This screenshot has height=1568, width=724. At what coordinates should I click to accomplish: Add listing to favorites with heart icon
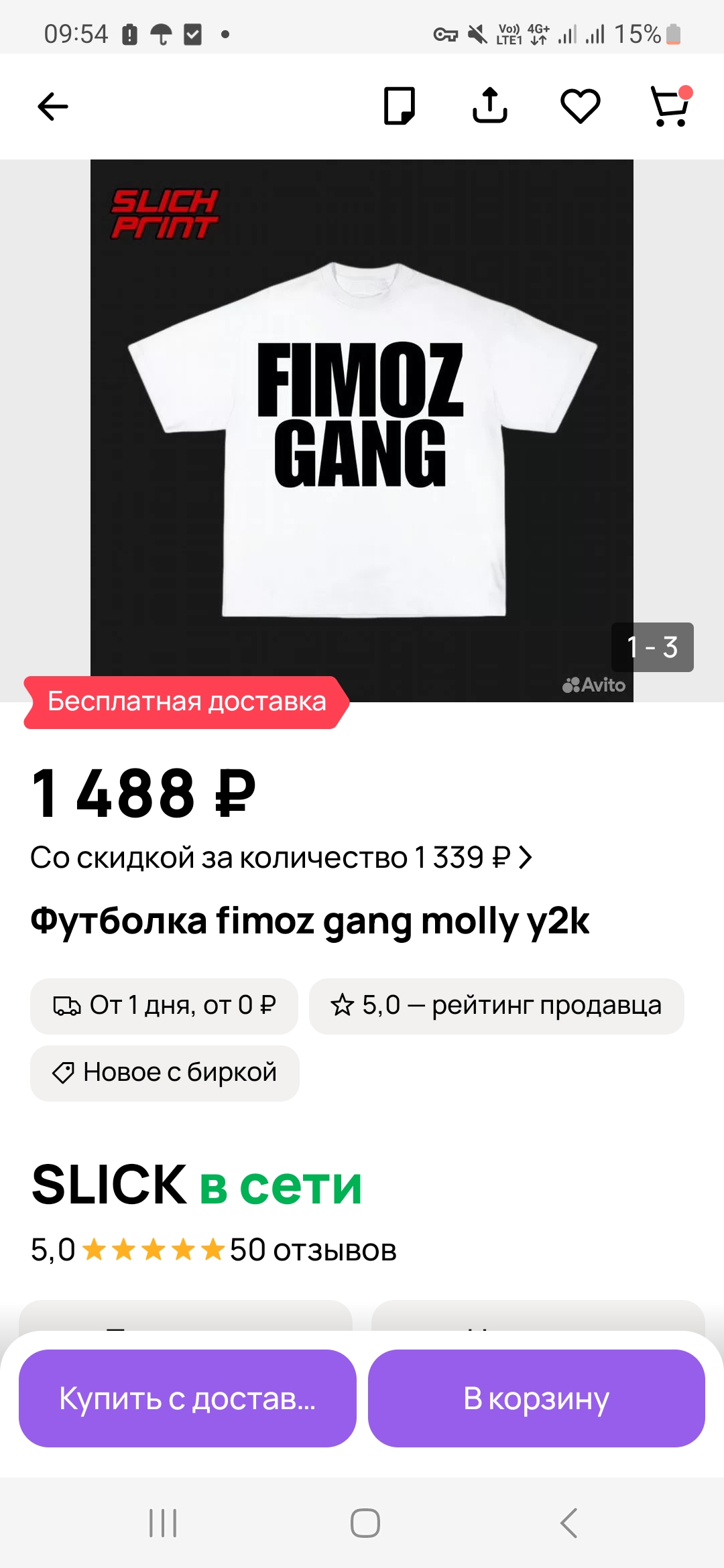coord(580,106)
